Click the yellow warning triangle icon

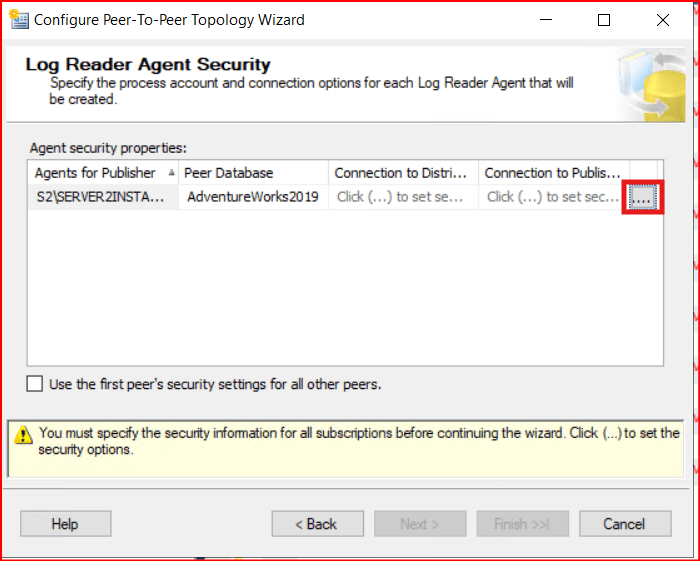pos(21,434)
